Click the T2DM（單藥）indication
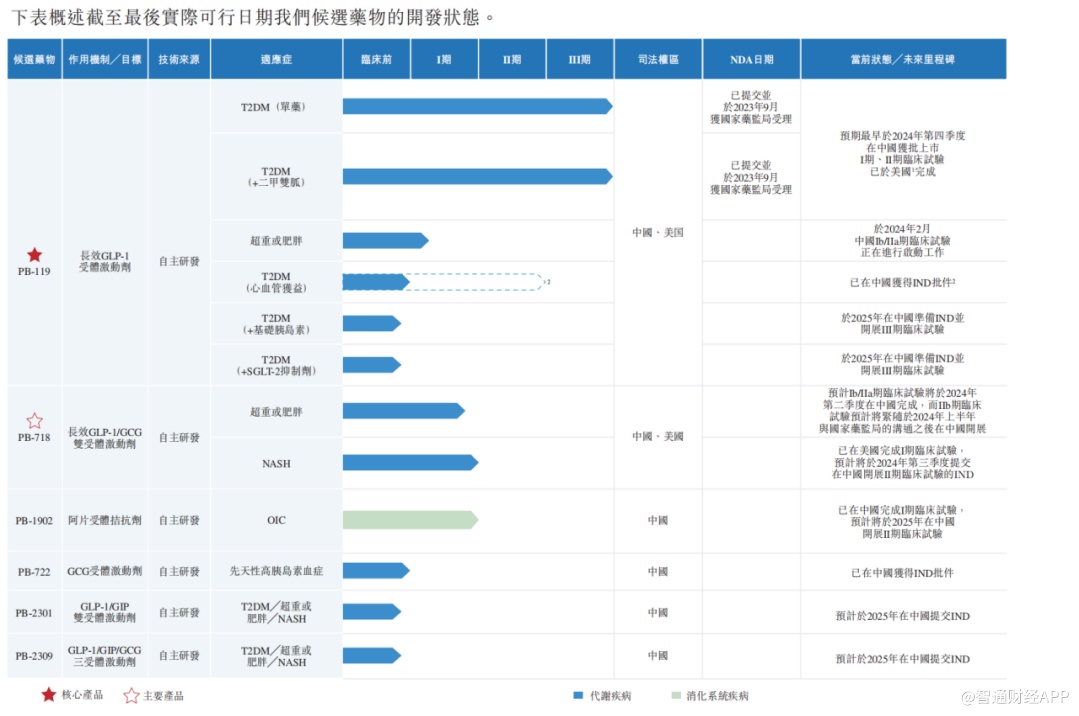 (274, 107)
